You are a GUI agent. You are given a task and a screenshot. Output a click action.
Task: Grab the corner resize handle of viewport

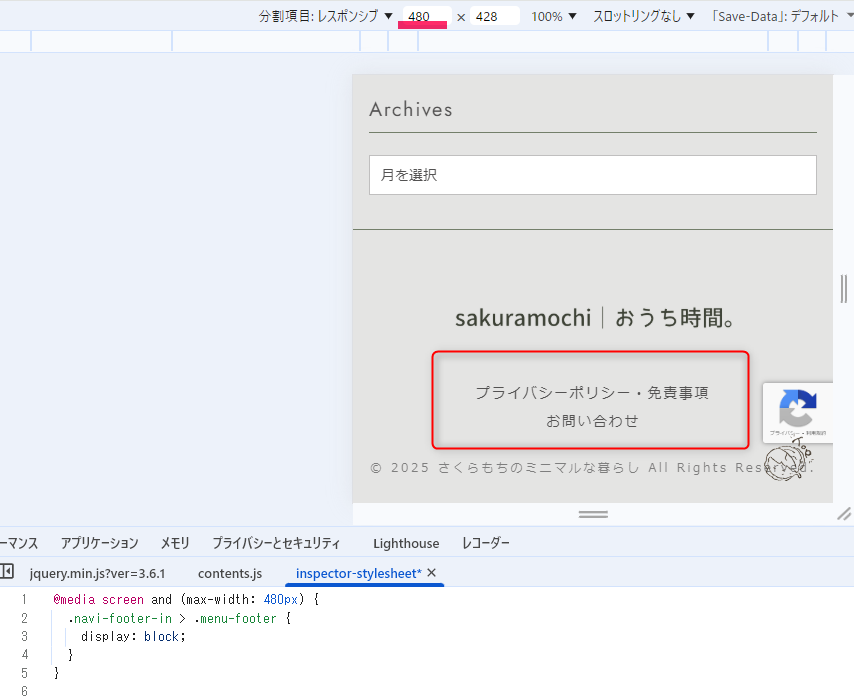point(843,514)
